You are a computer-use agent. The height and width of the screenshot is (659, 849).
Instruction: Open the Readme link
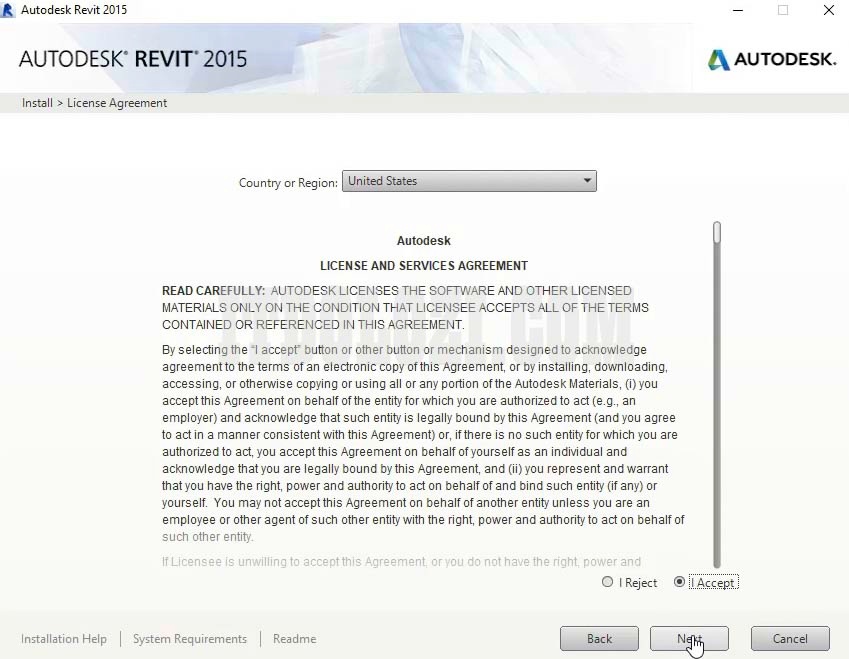point(295,639)
